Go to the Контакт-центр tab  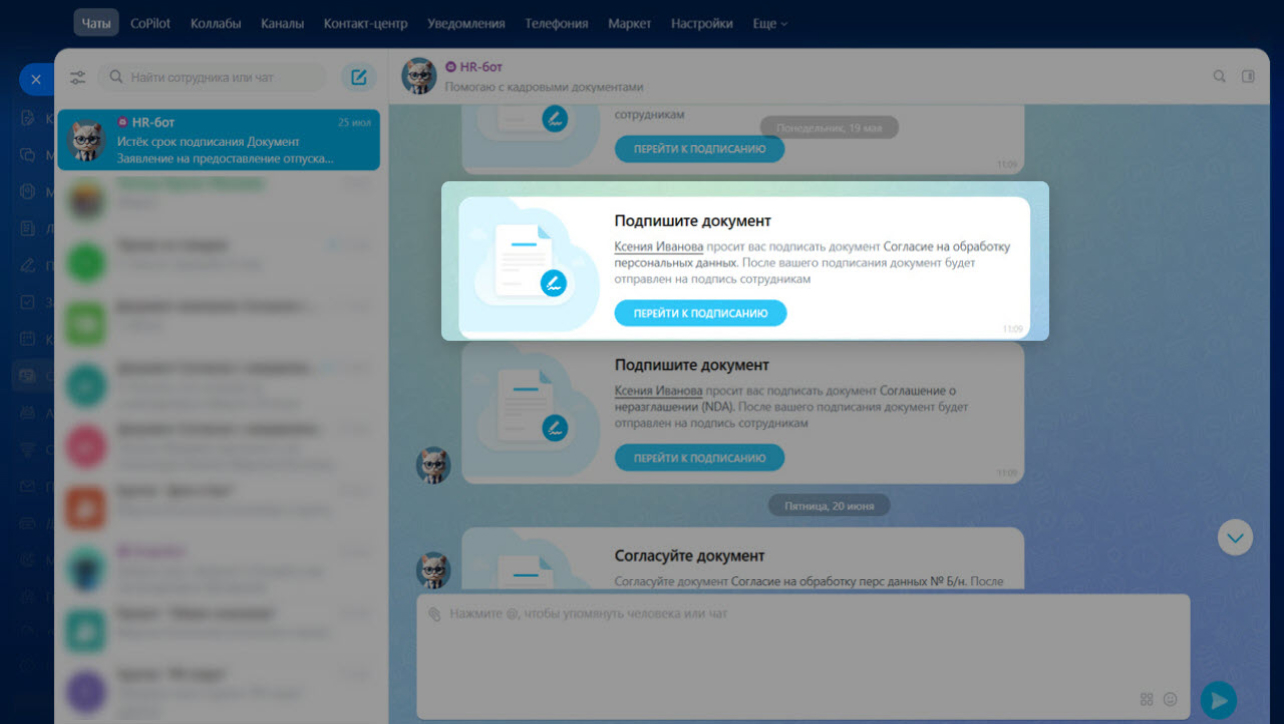pyautogui.click(x=365, y=23)
